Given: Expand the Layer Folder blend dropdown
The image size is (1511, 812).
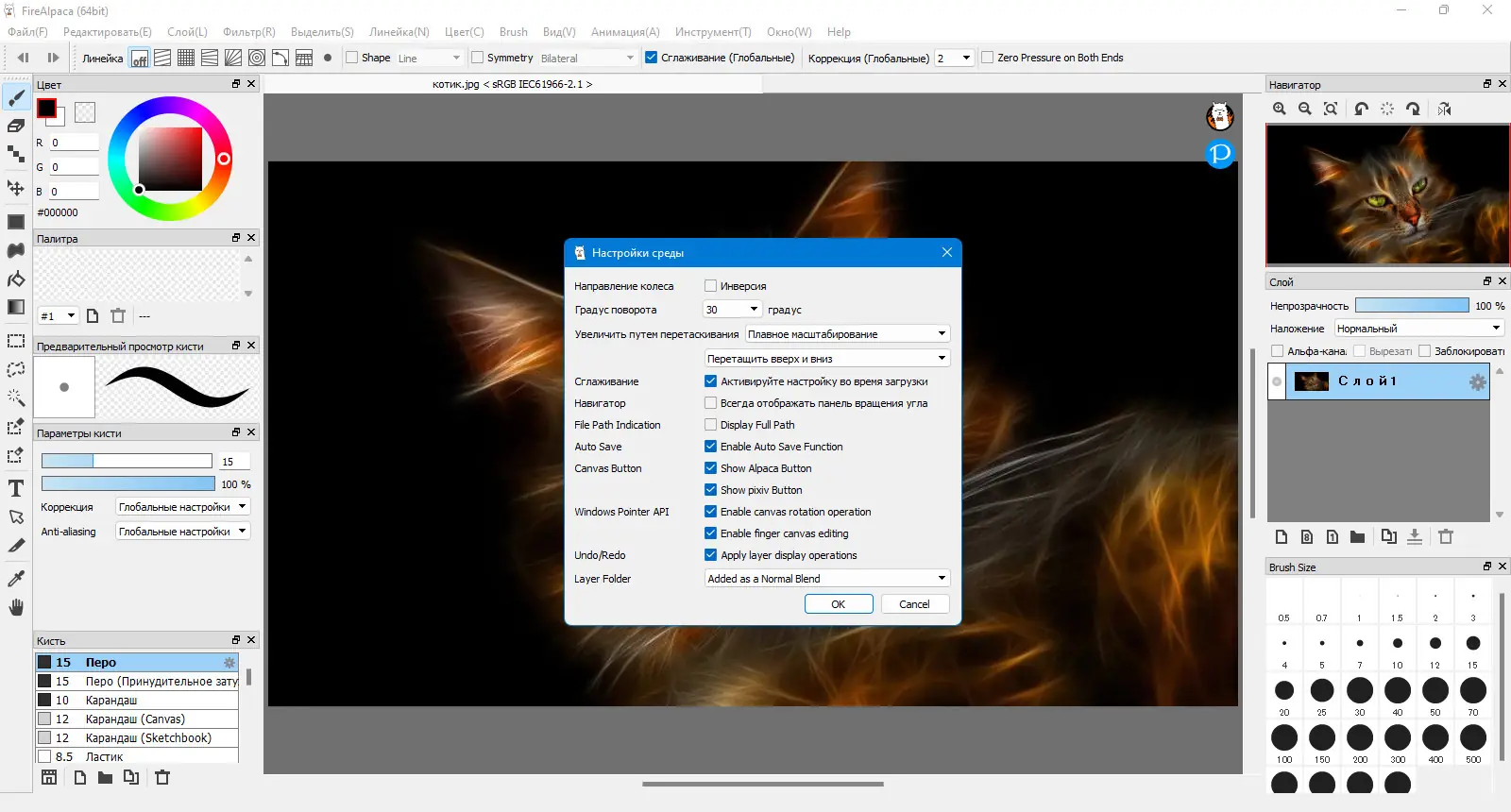Looking at the screenshot, I should (x=826, y=579).
